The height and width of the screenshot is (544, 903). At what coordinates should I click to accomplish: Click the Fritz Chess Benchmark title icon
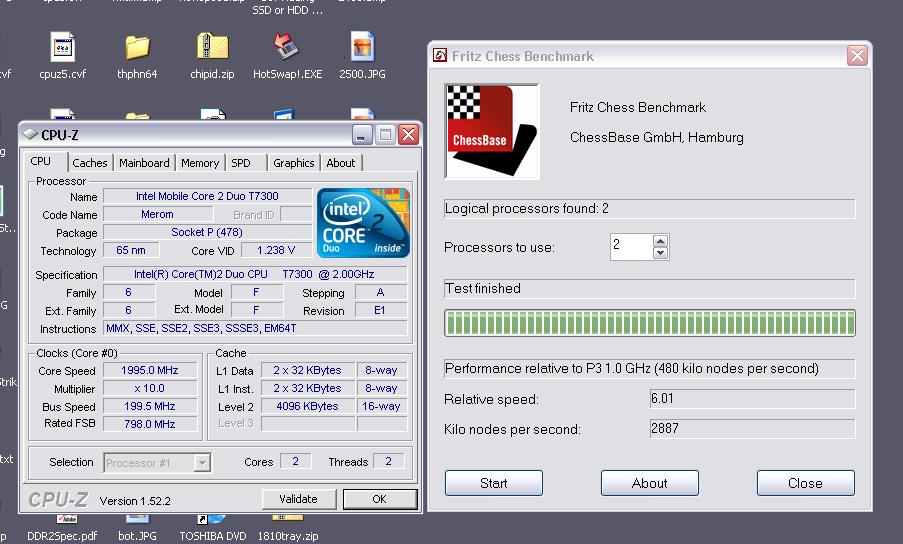tap(440, 55)
